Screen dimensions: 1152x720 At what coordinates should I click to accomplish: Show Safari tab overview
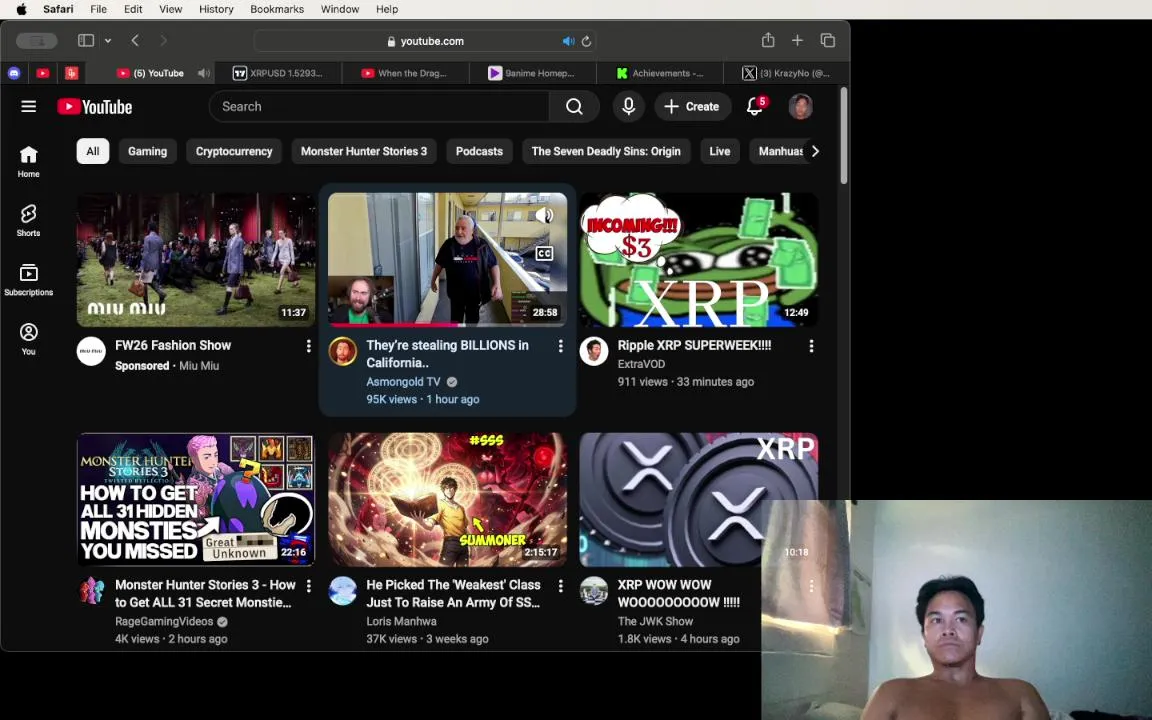[x=827, y=40]
